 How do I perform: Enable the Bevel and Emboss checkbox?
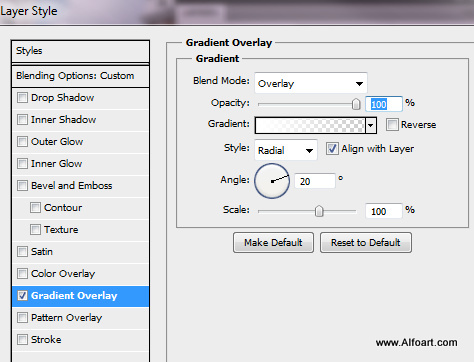point(22,186)
